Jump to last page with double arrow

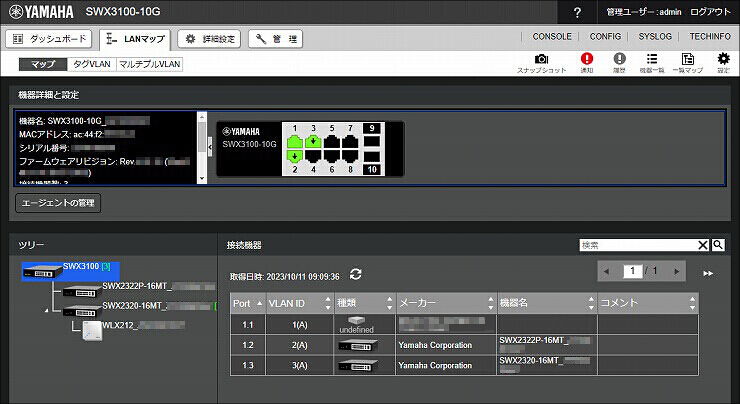pyautogui.click(x=708, y=273)
